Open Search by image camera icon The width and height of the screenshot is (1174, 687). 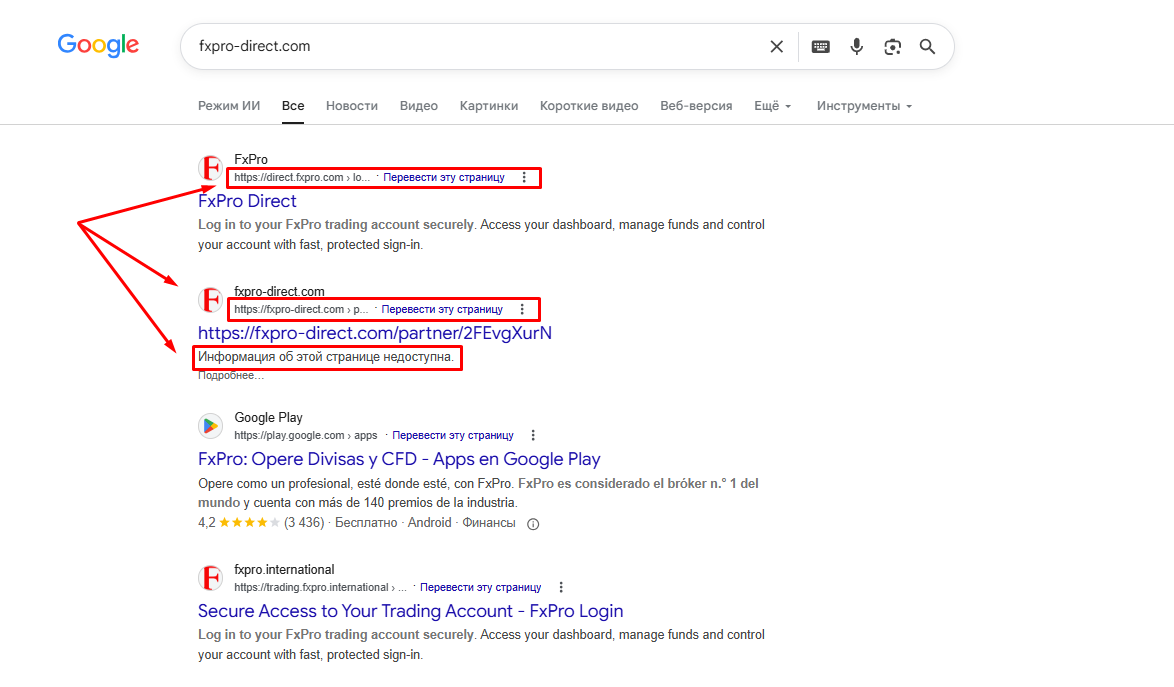tap(892, 46)
